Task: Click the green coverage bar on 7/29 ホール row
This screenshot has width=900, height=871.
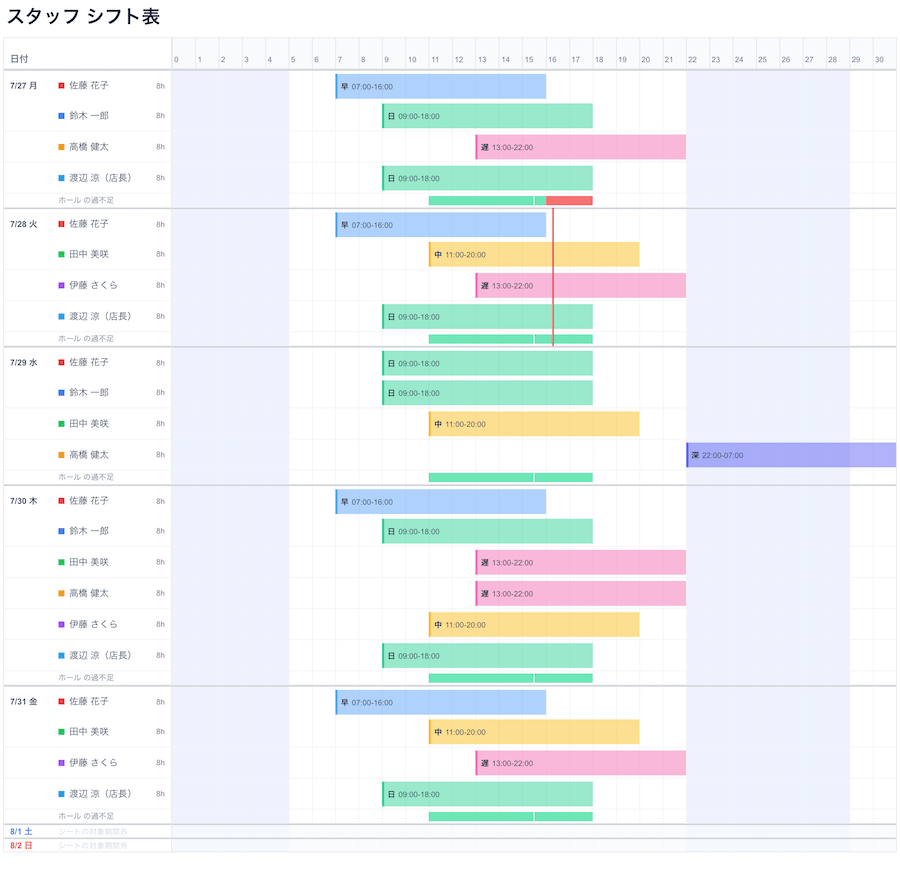Action: [x=511, y=477]
